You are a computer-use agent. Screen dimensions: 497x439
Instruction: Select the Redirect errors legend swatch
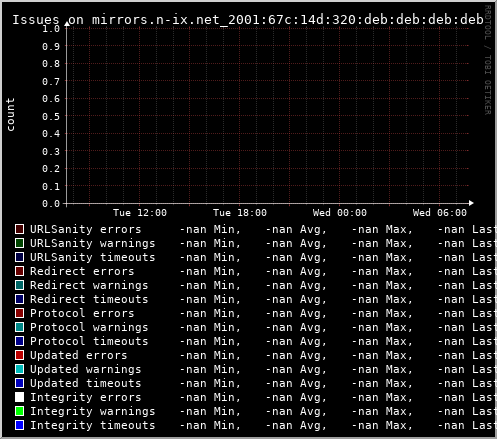coord(19,271)
